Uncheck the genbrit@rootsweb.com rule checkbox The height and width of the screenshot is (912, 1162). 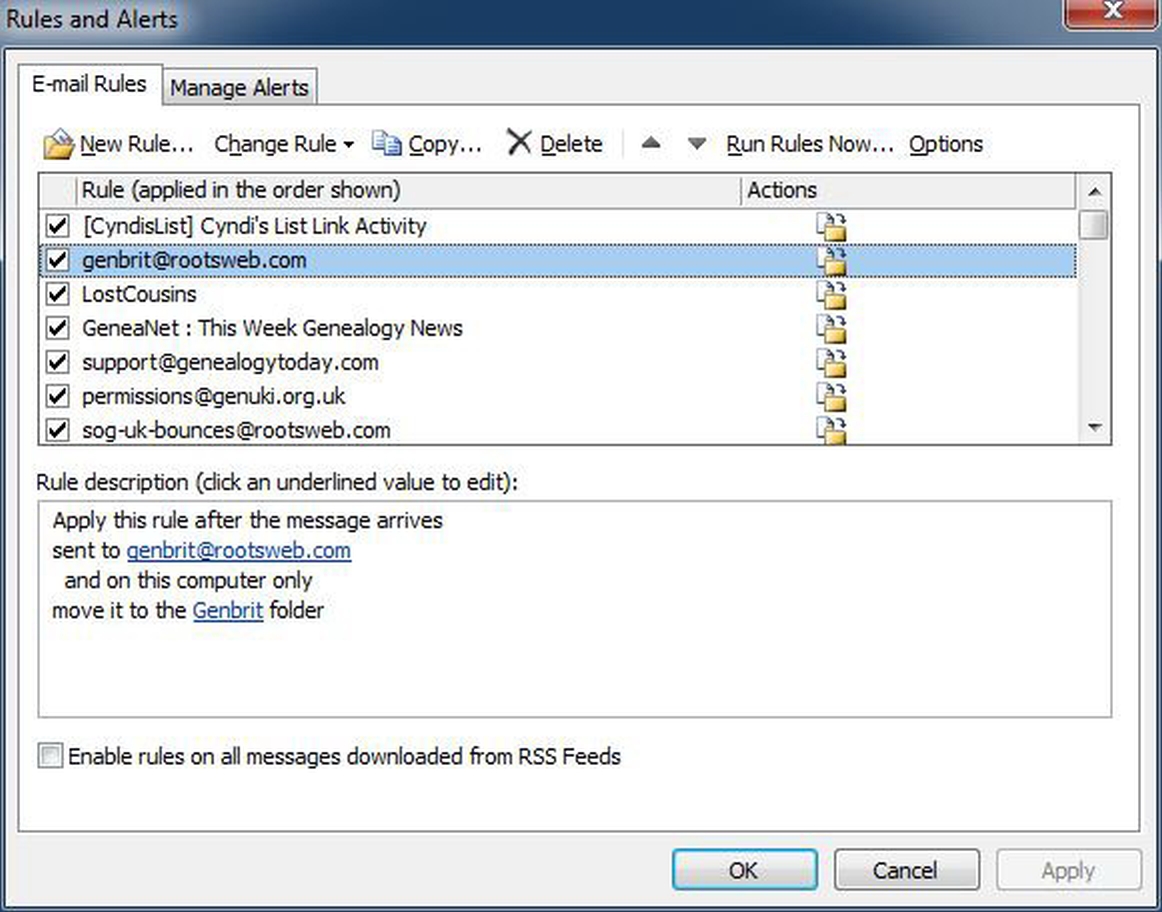click(58, 260)
